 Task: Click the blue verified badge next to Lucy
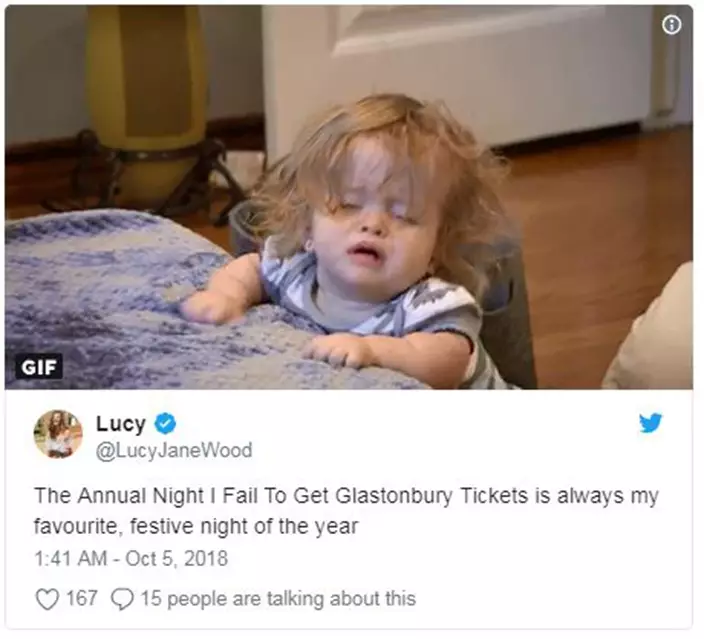pos(165,423)
